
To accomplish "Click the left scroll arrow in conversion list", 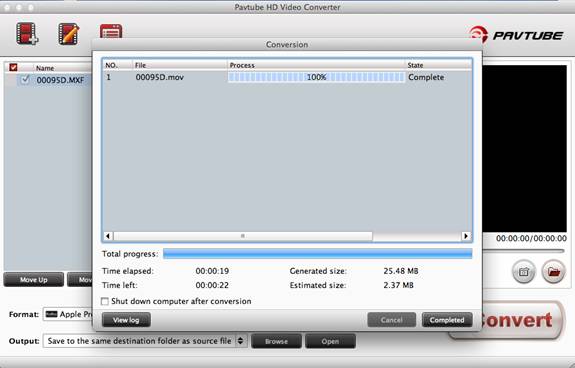I will pyautogui.click(x=108, y=236).
